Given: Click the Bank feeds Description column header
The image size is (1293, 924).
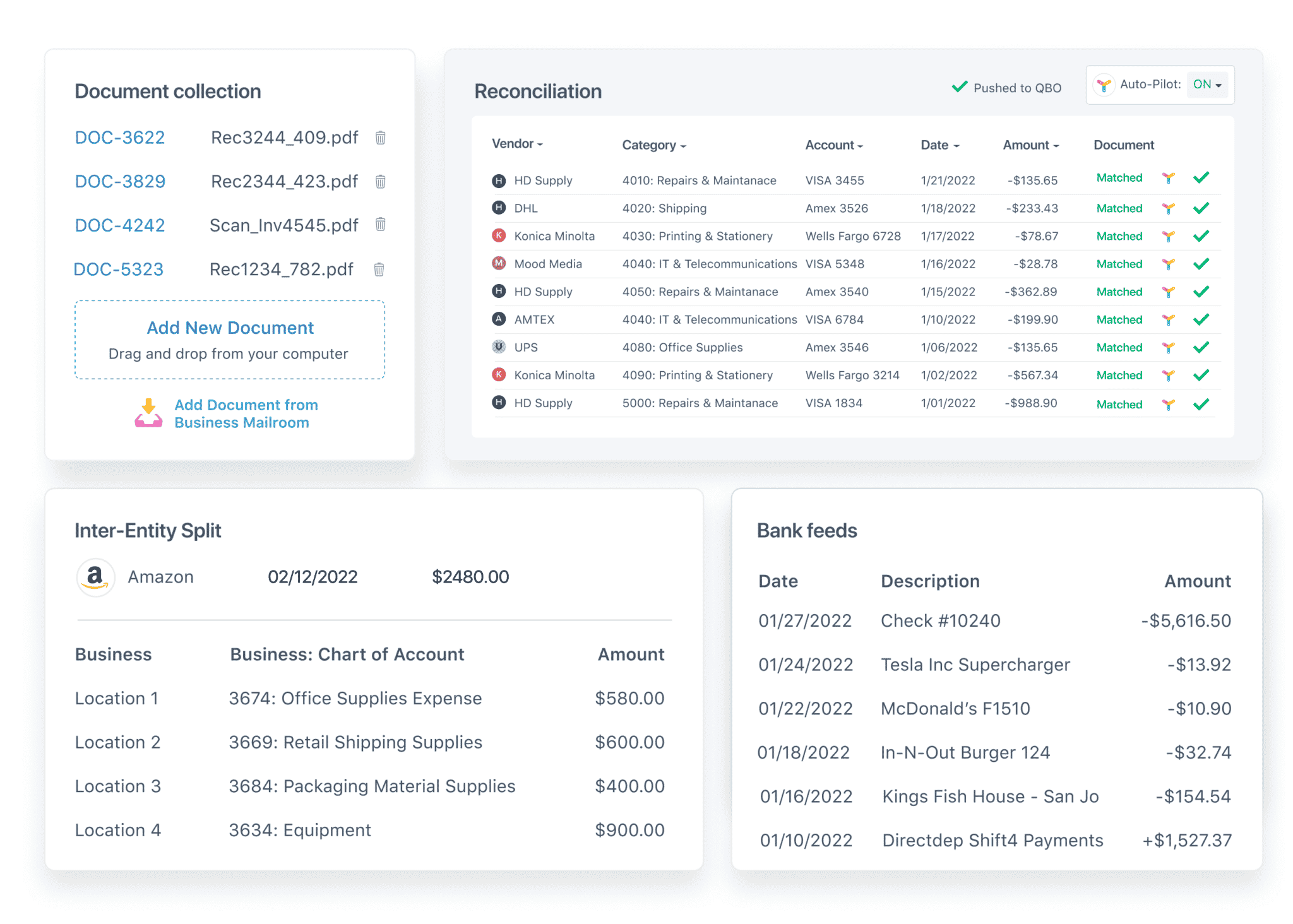Looking at the screenshot, I should point(930,581).
